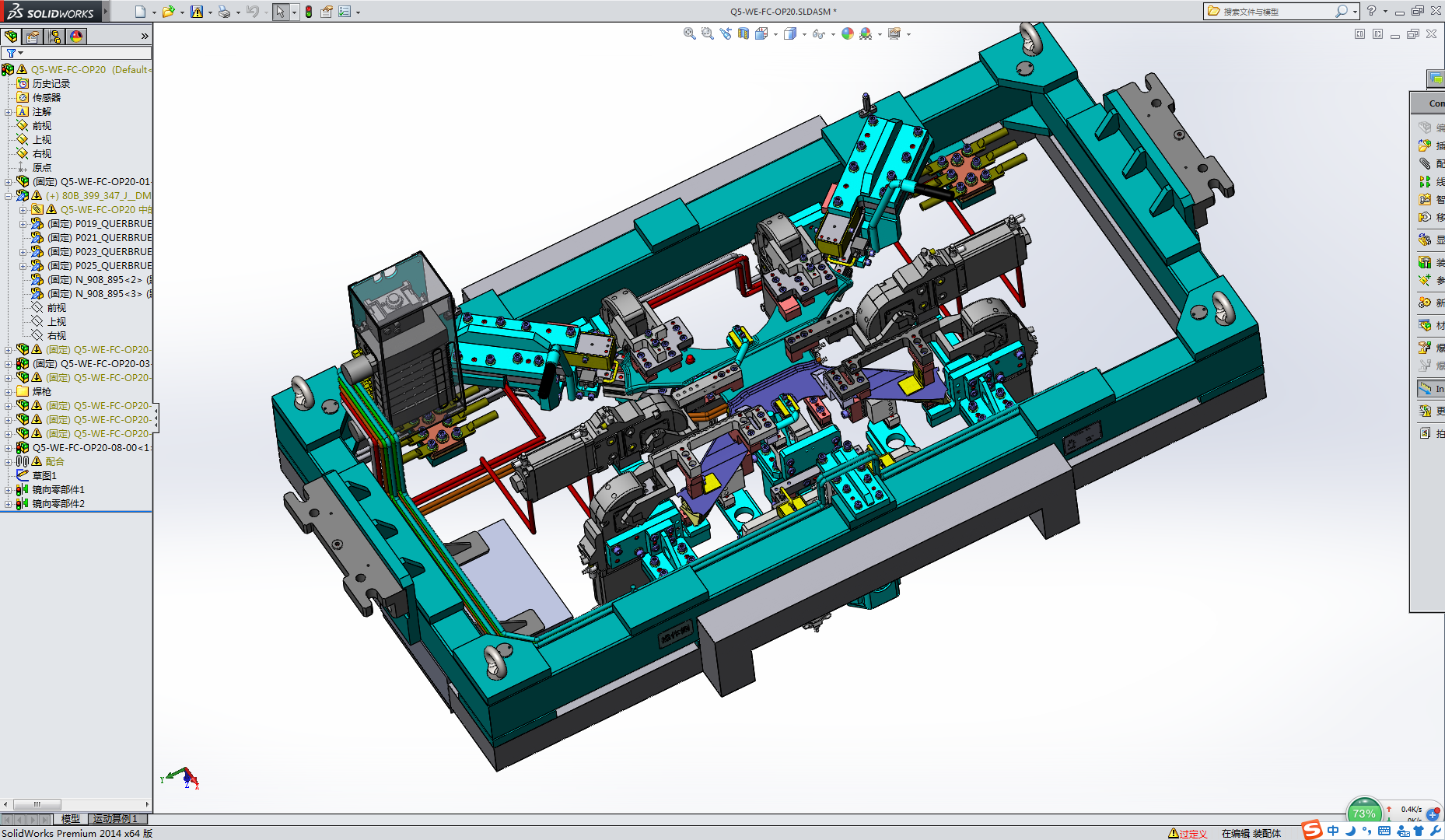Open the Options checklist icon
The image size is (1445, 840).
tap(345, 12)
